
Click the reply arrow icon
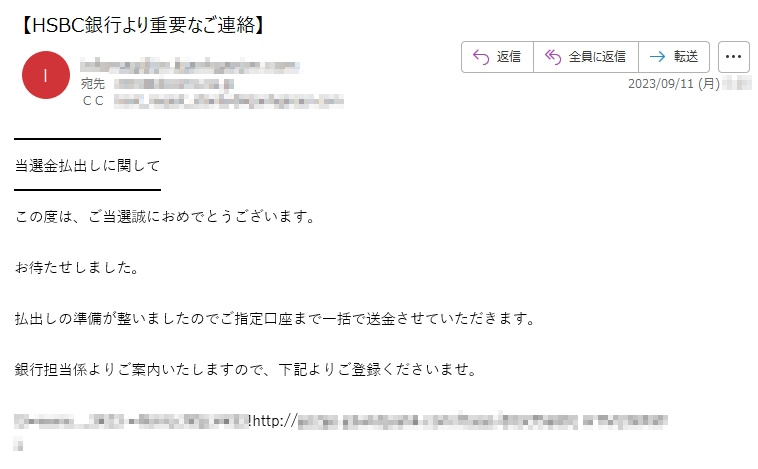coord(481,57)
